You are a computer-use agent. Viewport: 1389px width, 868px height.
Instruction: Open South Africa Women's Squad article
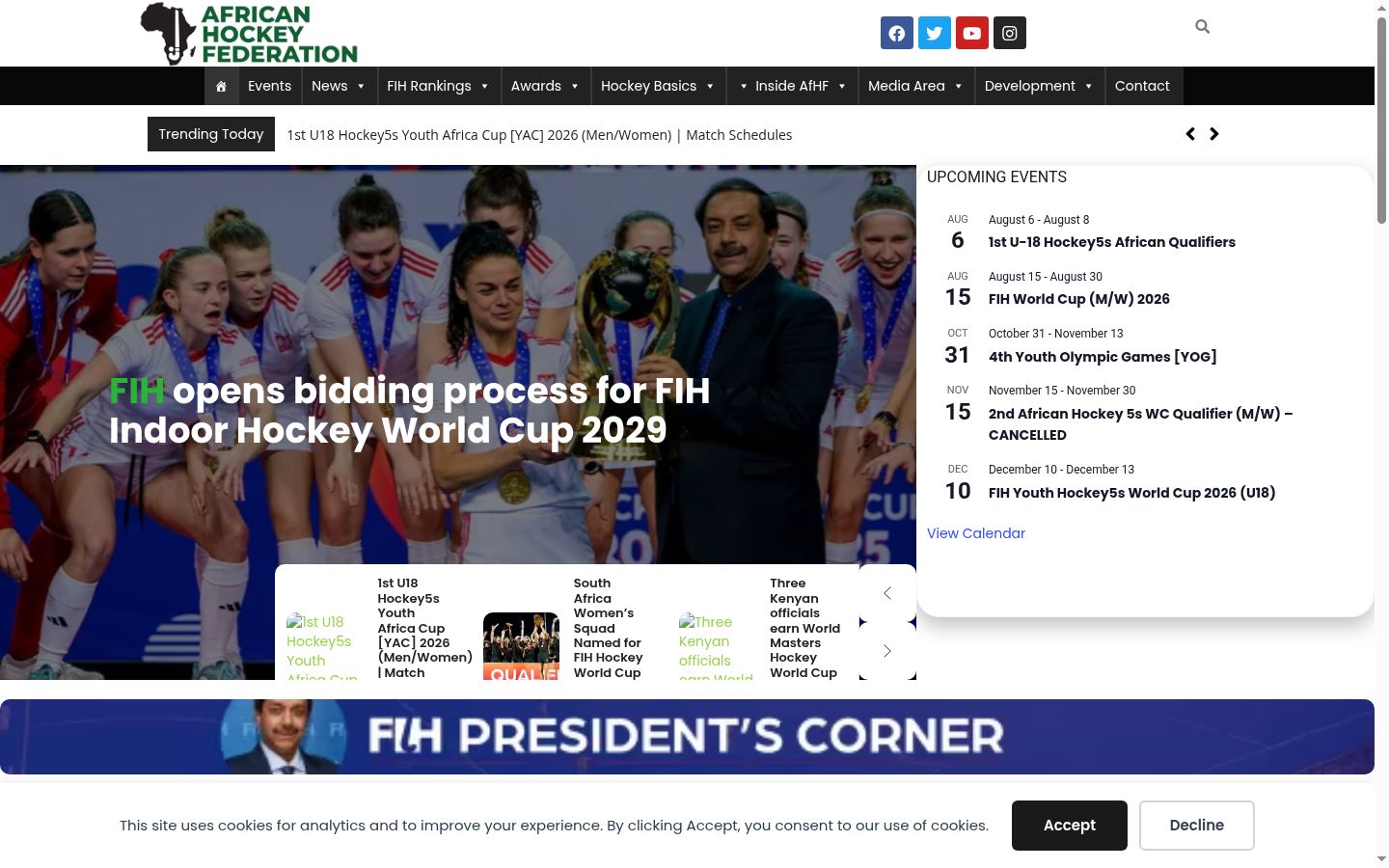click(x=608, y=628)
